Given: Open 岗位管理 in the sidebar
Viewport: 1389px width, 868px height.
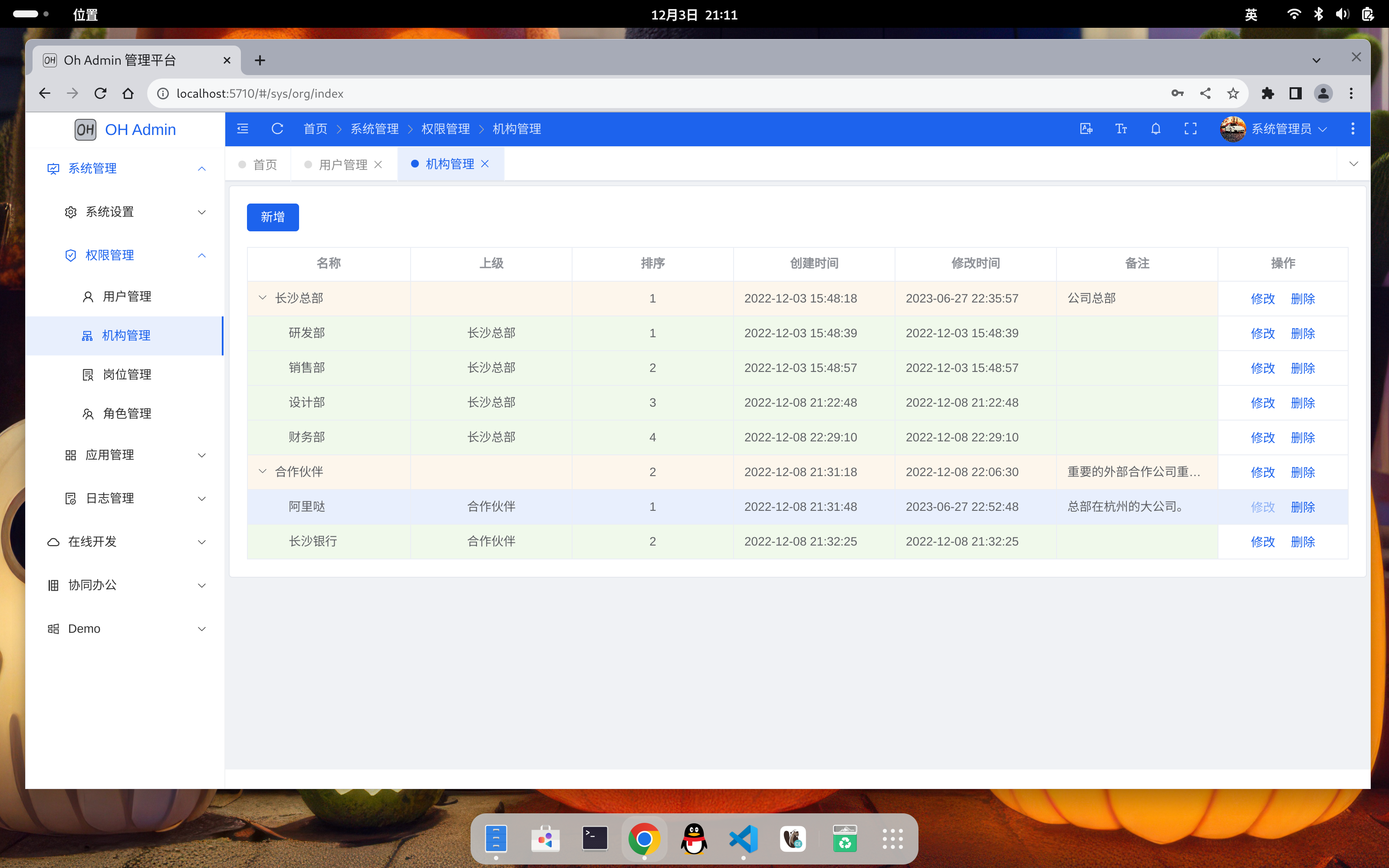Looking at the screenshot, I should 124,374.
